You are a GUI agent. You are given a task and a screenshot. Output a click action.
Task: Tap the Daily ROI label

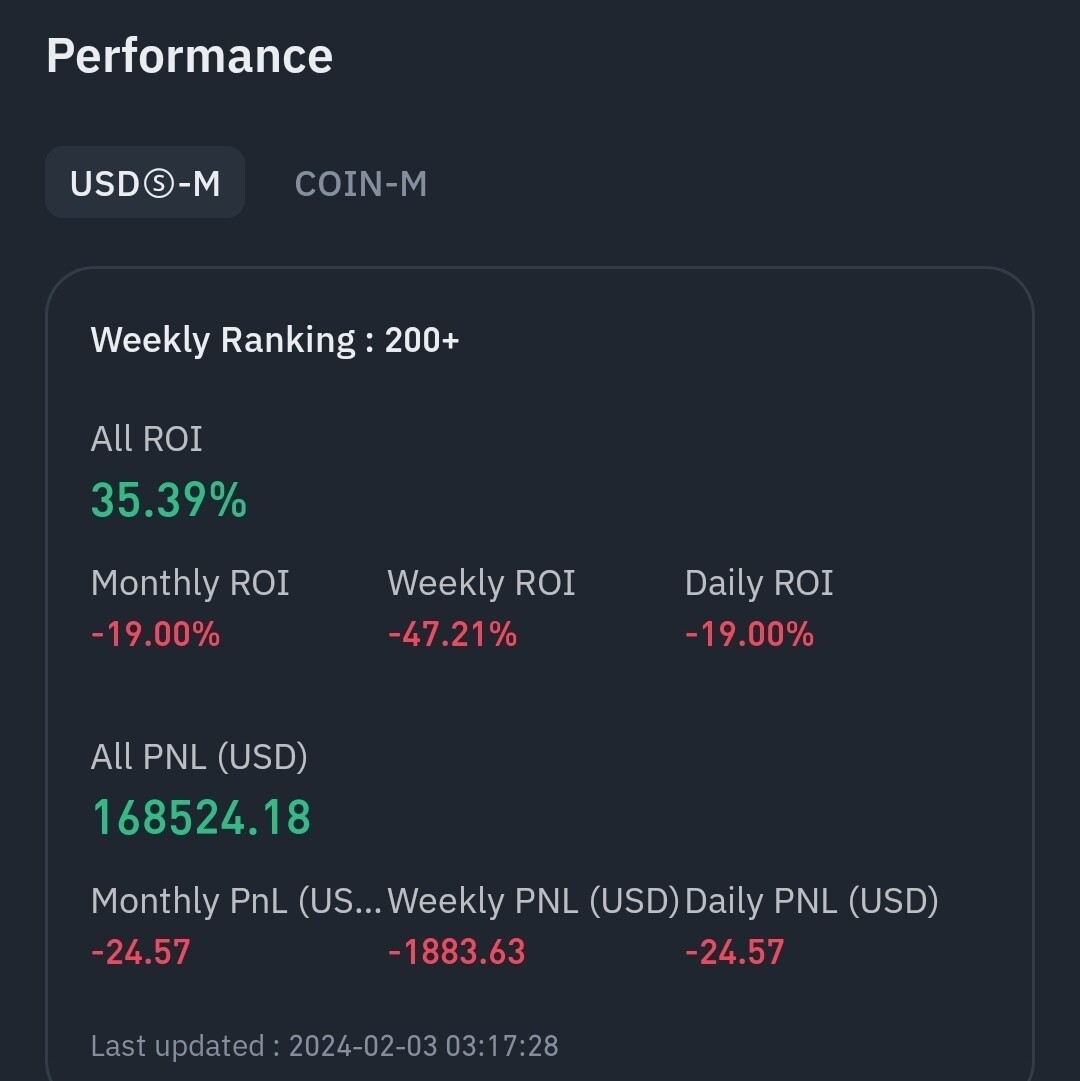pos(759,583)
